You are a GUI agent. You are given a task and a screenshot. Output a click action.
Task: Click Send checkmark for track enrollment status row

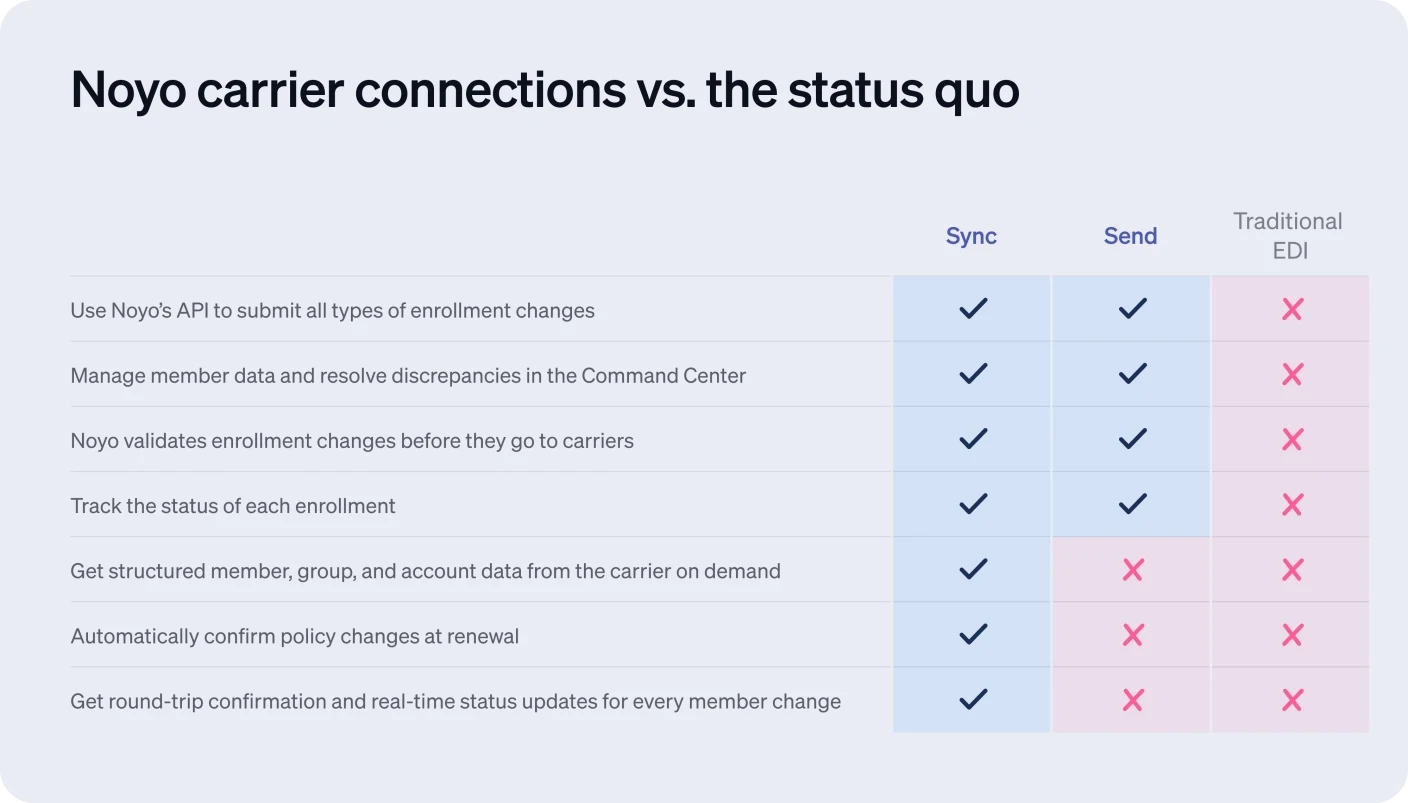pyautogui.click(x=1132, y=504)
